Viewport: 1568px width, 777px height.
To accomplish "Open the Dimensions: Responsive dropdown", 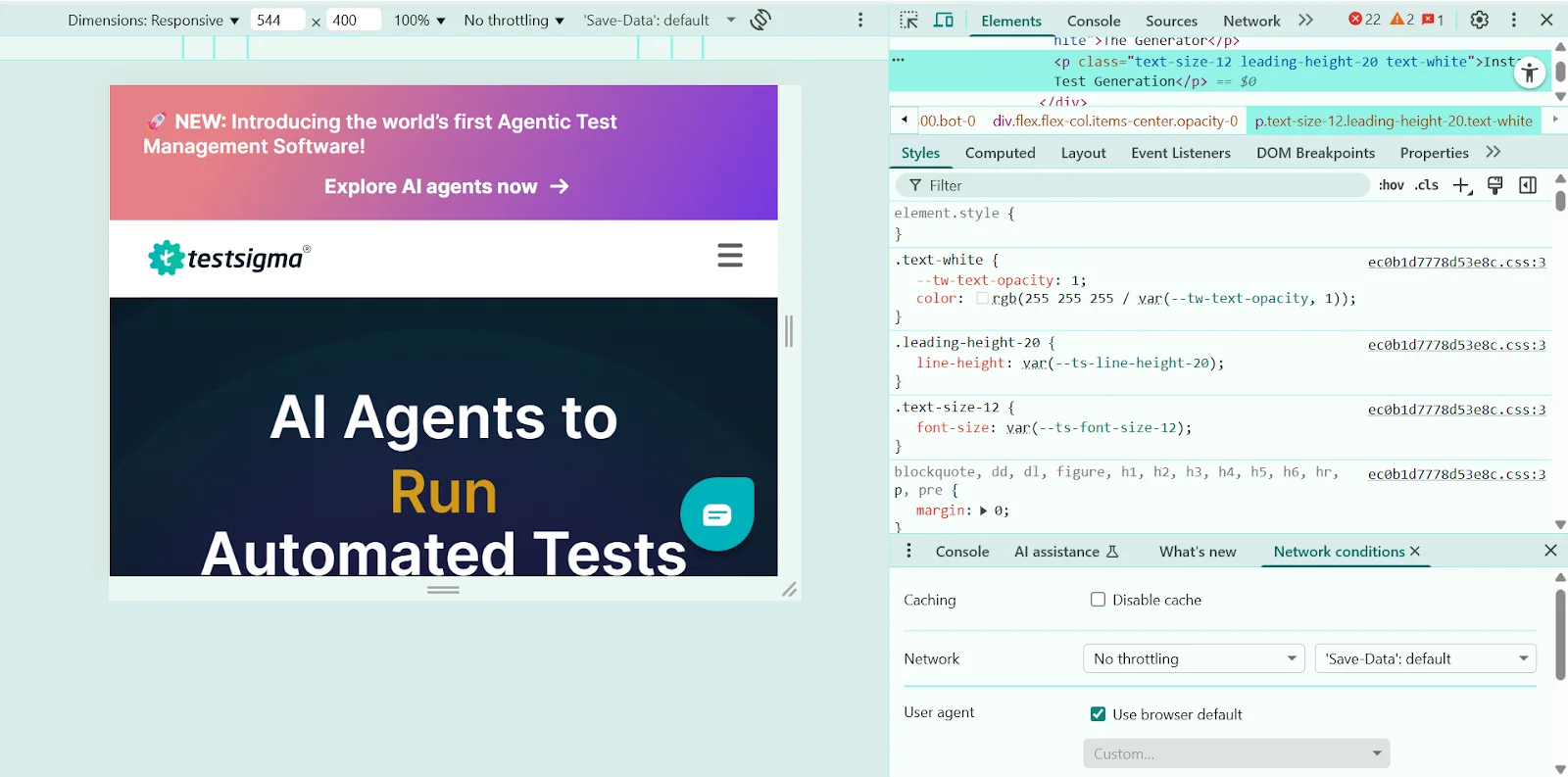I will [x=154, y=20].
